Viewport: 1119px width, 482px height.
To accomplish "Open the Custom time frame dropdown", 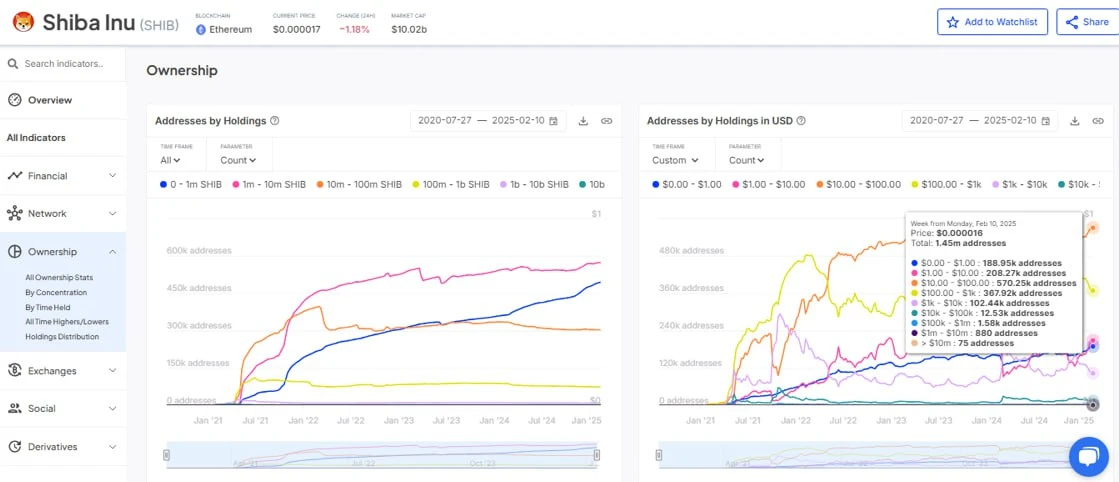I will pos(675,160).
